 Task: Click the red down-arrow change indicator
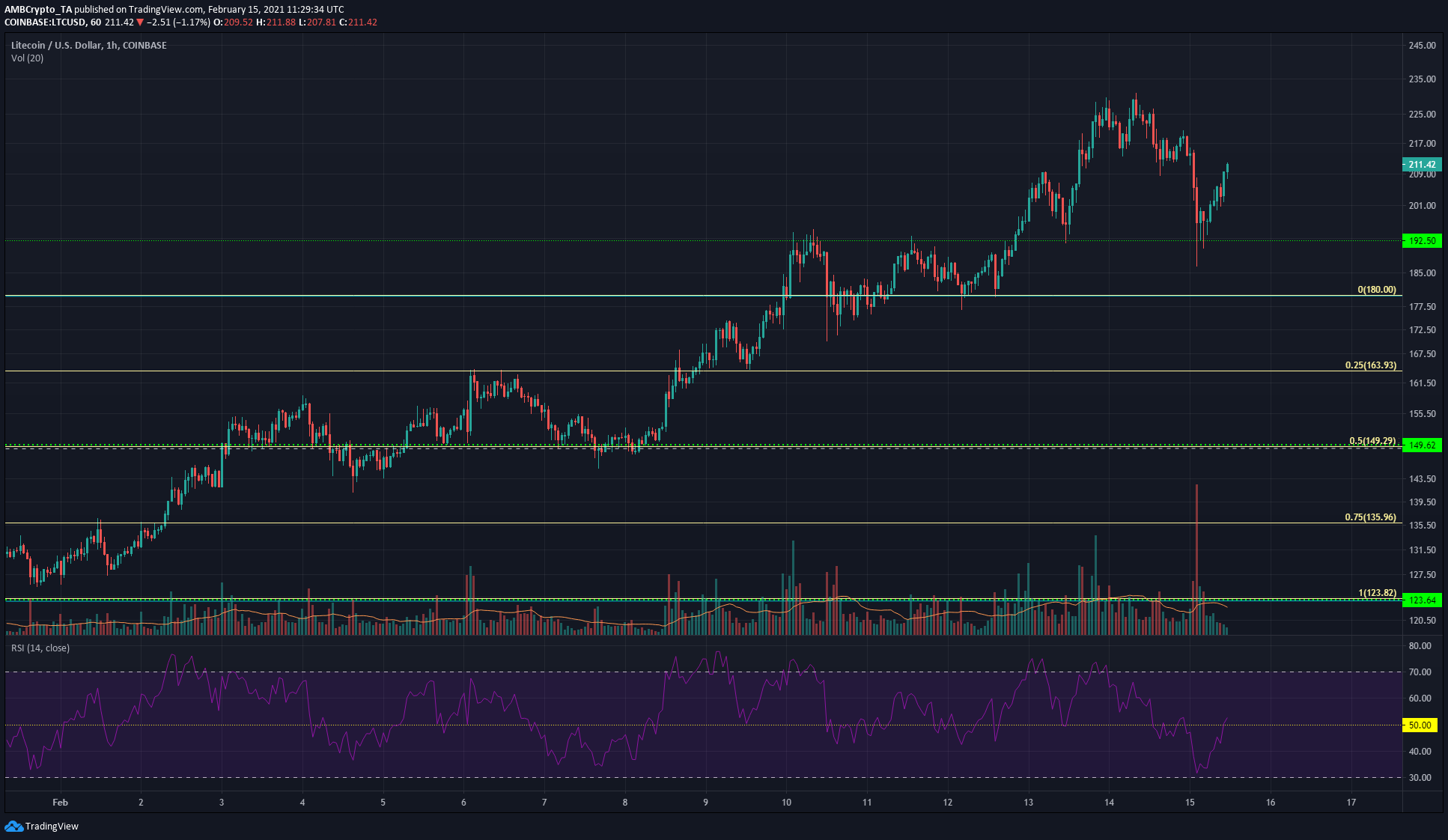[x=140, y=22]
